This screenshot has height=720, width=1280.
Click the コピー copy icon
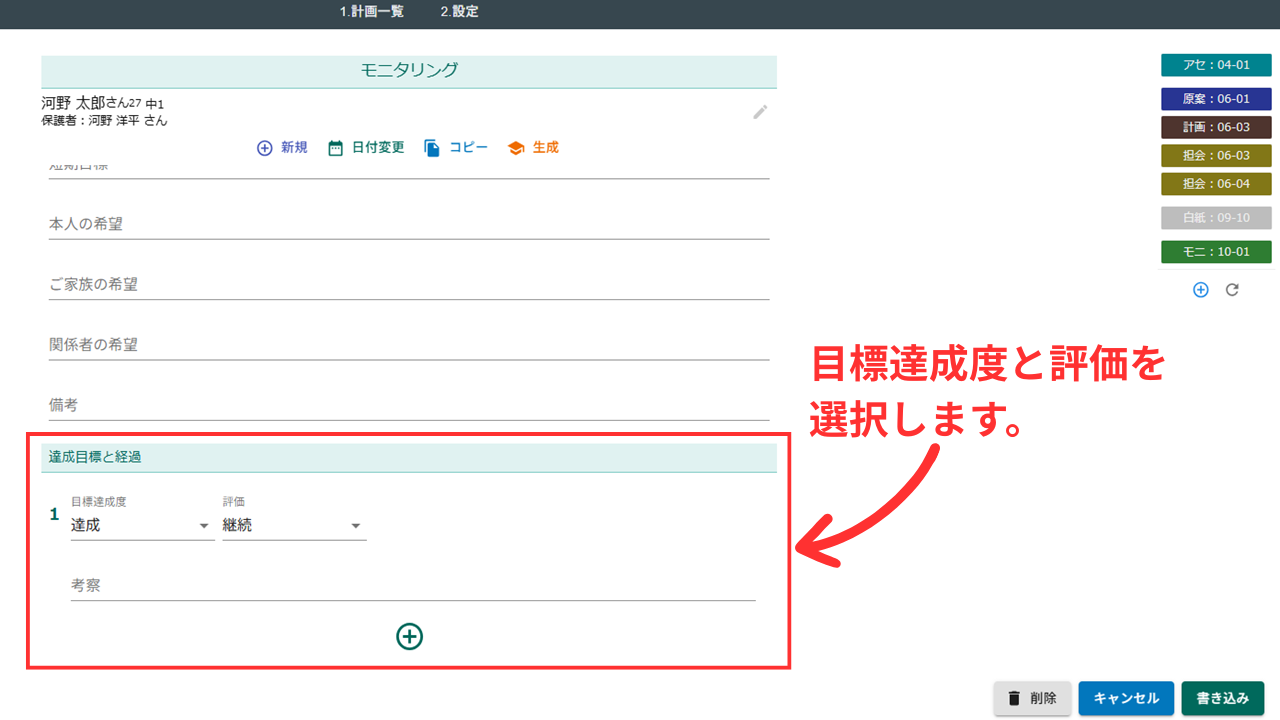pos(432,148)
